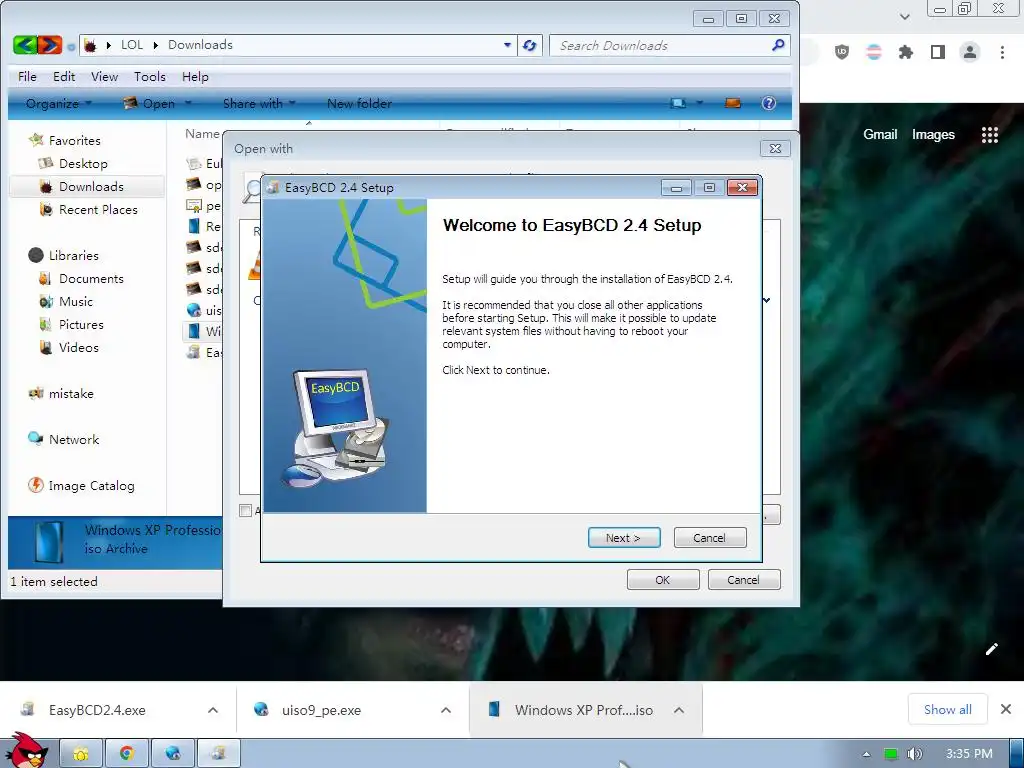The height and width of the screenshot is (768, 1024).
Task: Click the Images link
Action: tap(933, 135)
